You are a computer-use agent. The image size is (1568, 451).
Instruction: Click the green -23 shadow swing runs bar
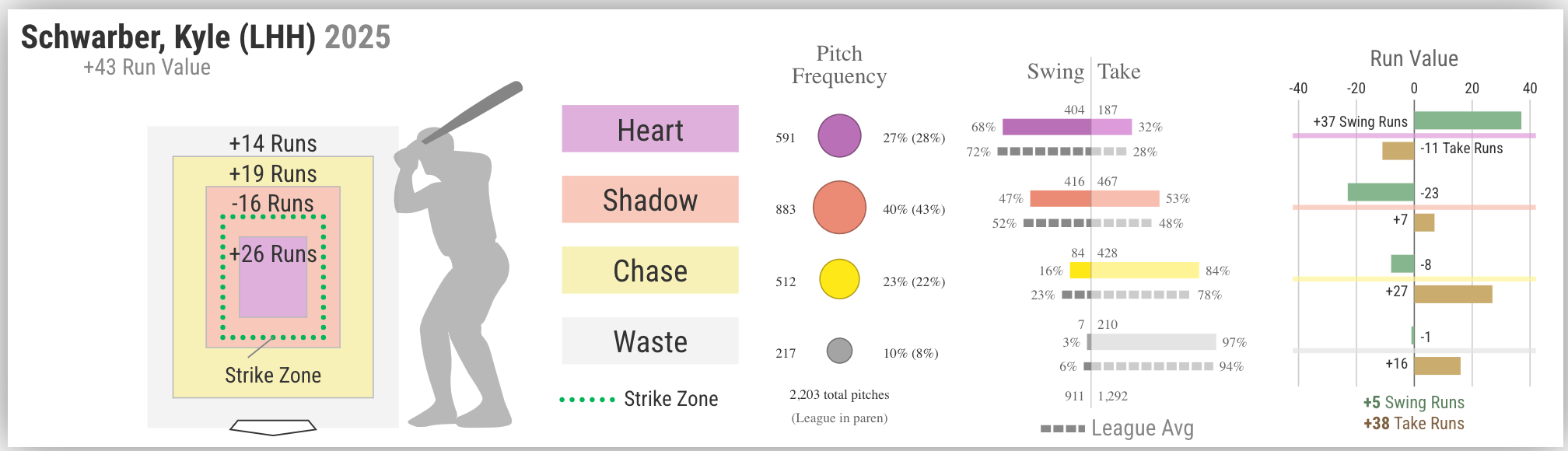[x=1381, y=192]
